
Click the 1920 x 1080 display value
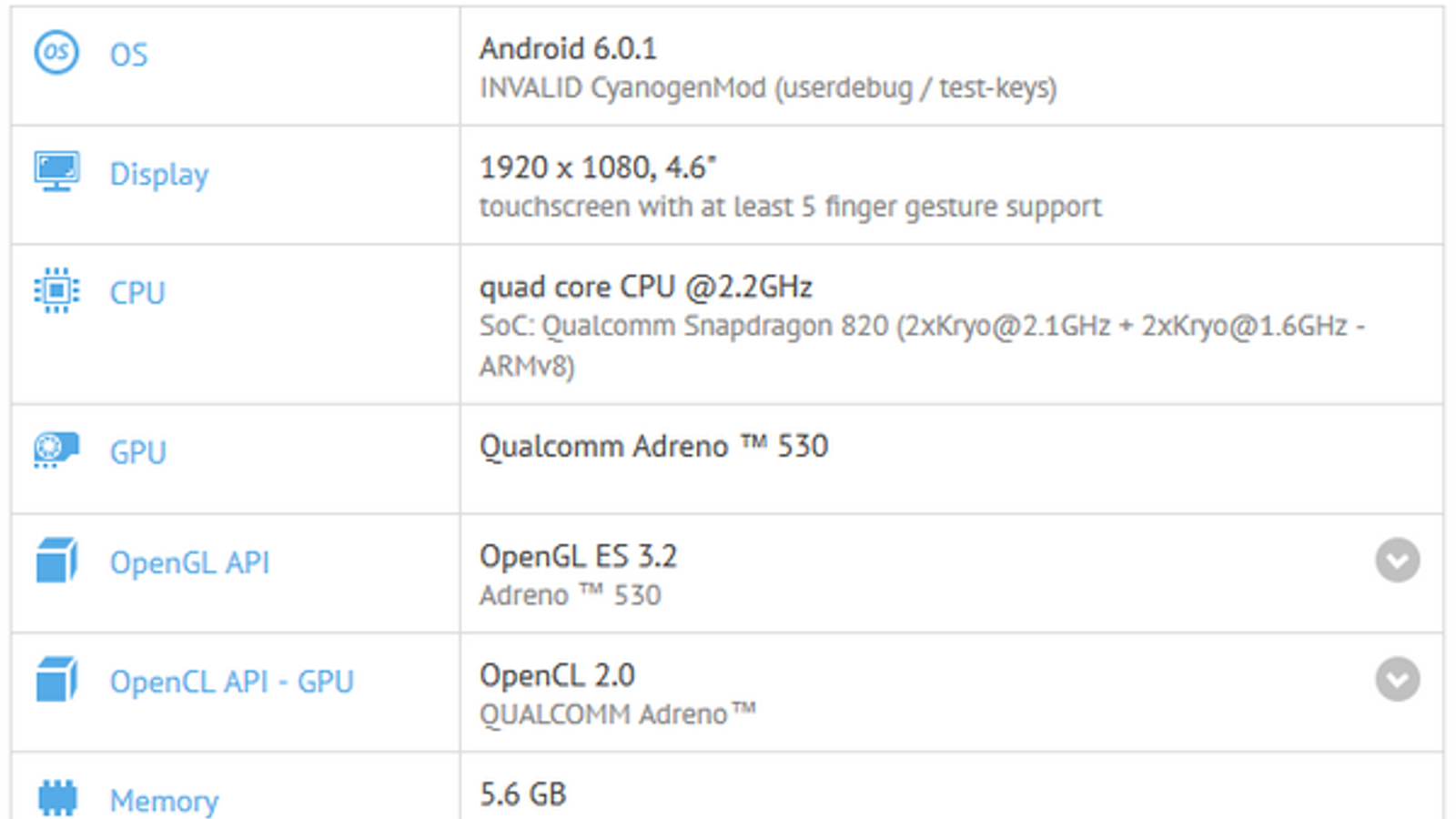[x=598, y=167]
